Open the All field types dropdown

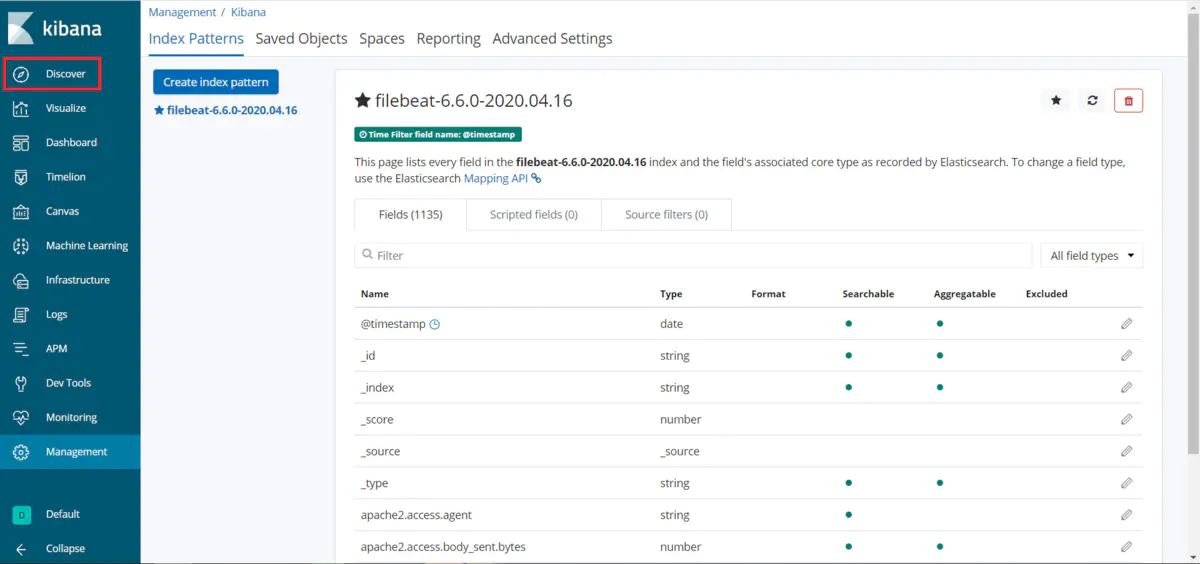point(1091,256)
